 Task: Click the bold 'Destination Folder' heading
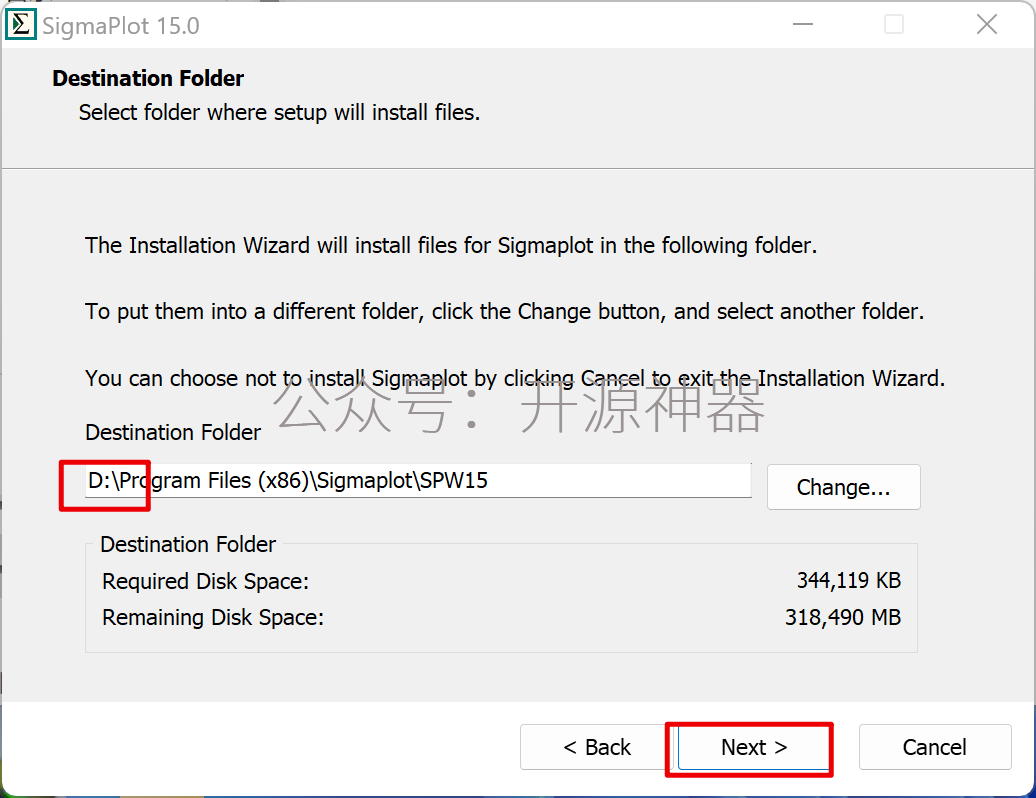click(148, 79)
